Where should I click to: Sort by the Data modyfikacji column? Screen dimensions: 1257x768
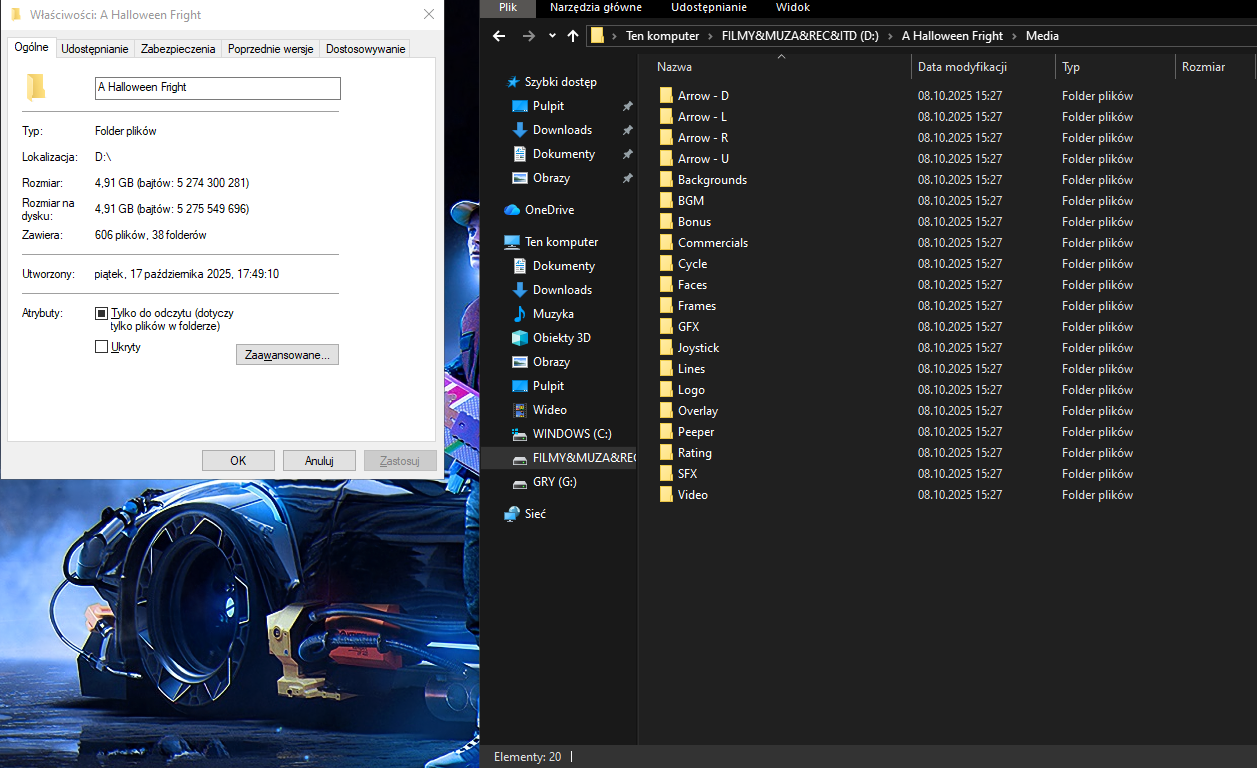(962, 67)
